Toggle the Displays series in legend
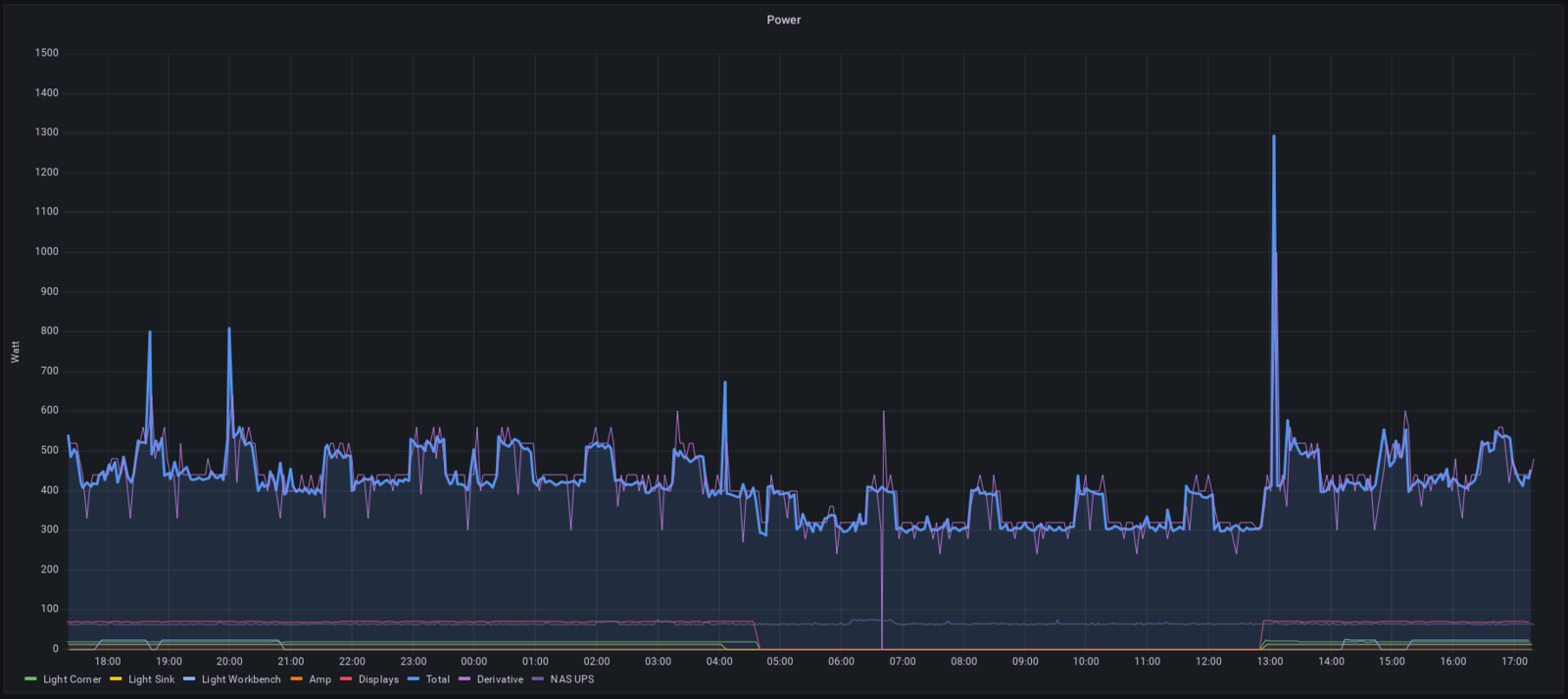Viewport: 1568px width, 699px height. coord(378,679)
